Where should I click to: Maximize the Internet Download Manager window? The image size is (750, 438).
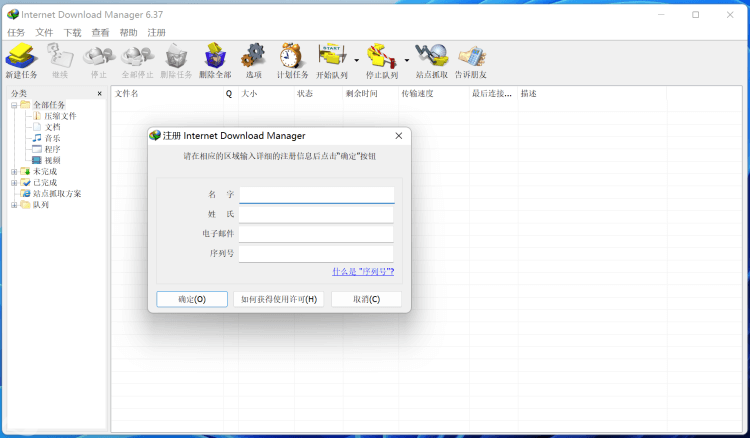point(695,15)
